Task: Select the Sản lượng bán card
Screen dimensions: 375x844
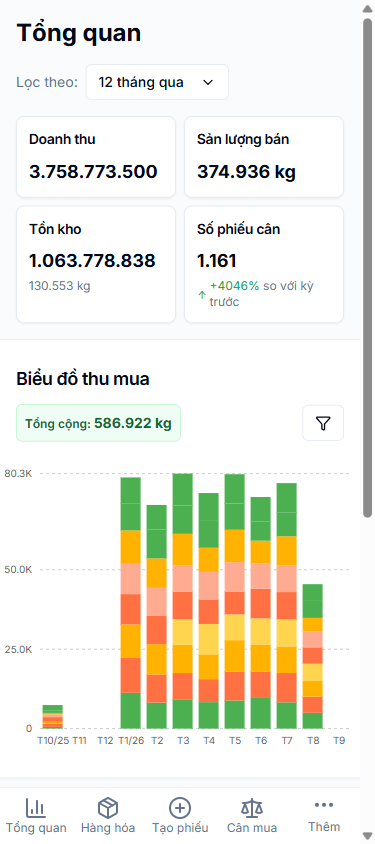Action: 264,157
